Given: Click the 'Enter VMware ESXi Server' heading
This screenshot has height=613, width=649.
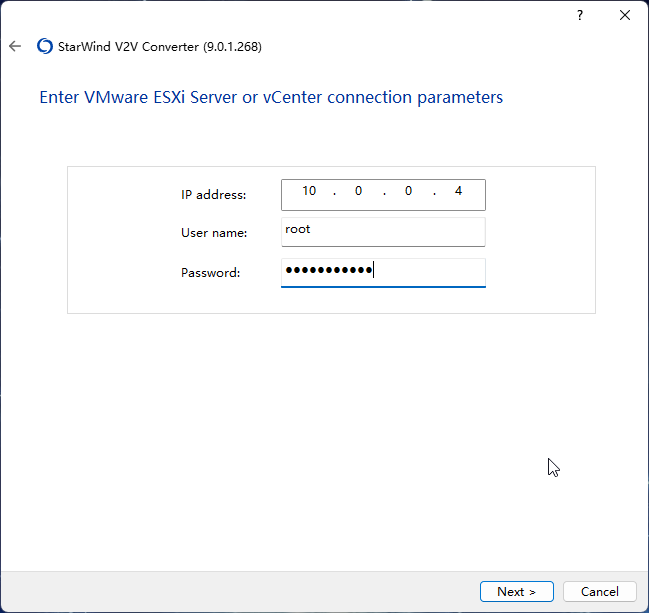Looking at the screenshot, I should (271, 98).
